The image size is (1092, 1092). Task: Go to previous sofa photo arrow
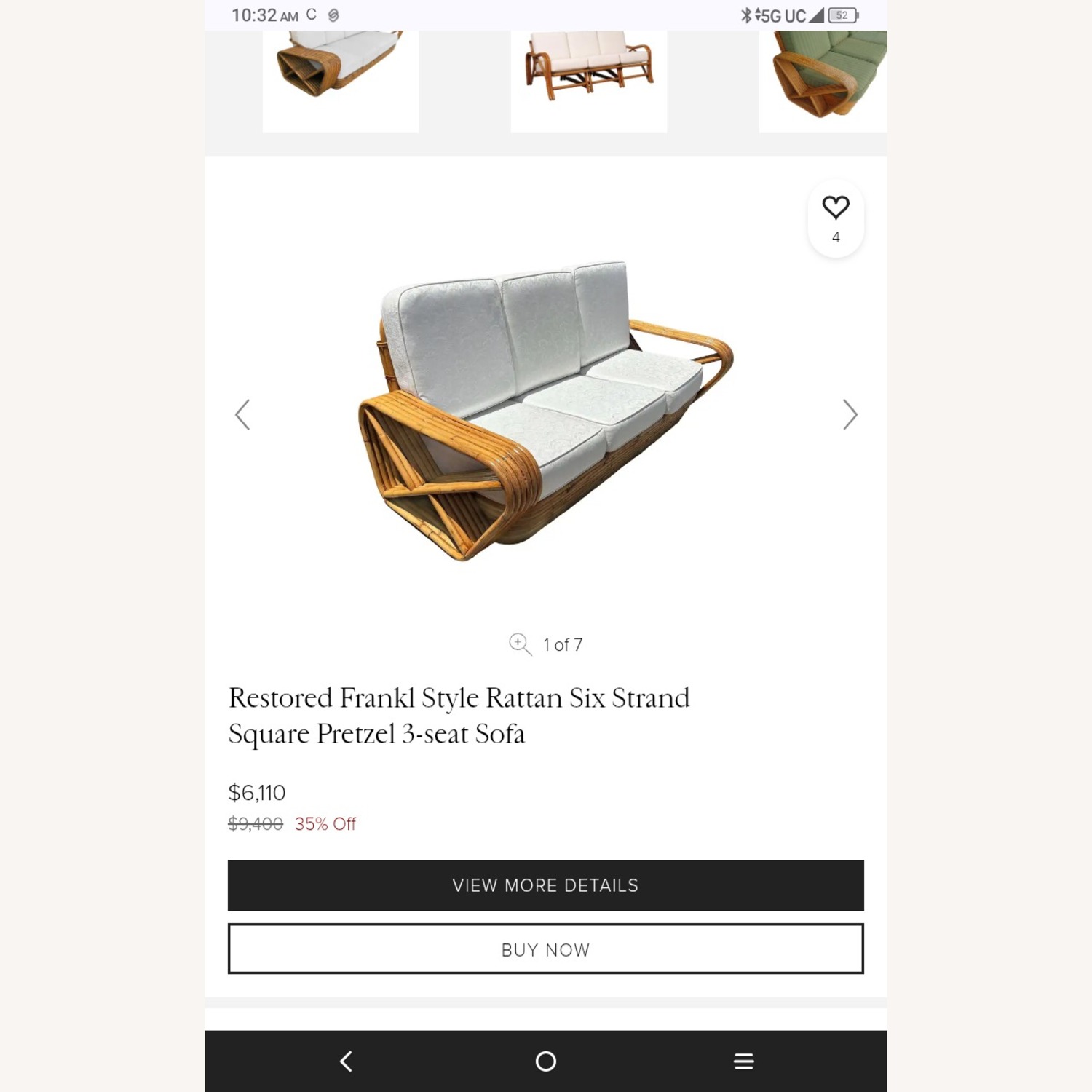tap(242, 414)
